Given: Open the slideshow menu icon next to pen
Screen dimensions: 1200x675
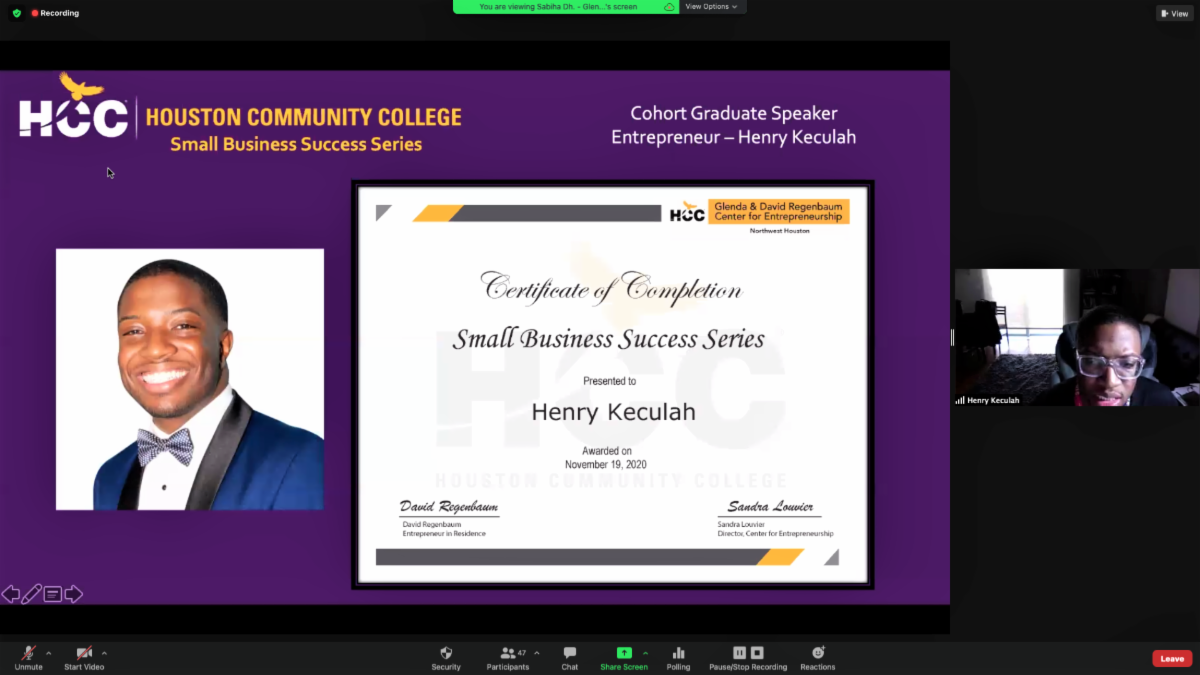Looking at the screenshot, I should click(x=53, y=594).
